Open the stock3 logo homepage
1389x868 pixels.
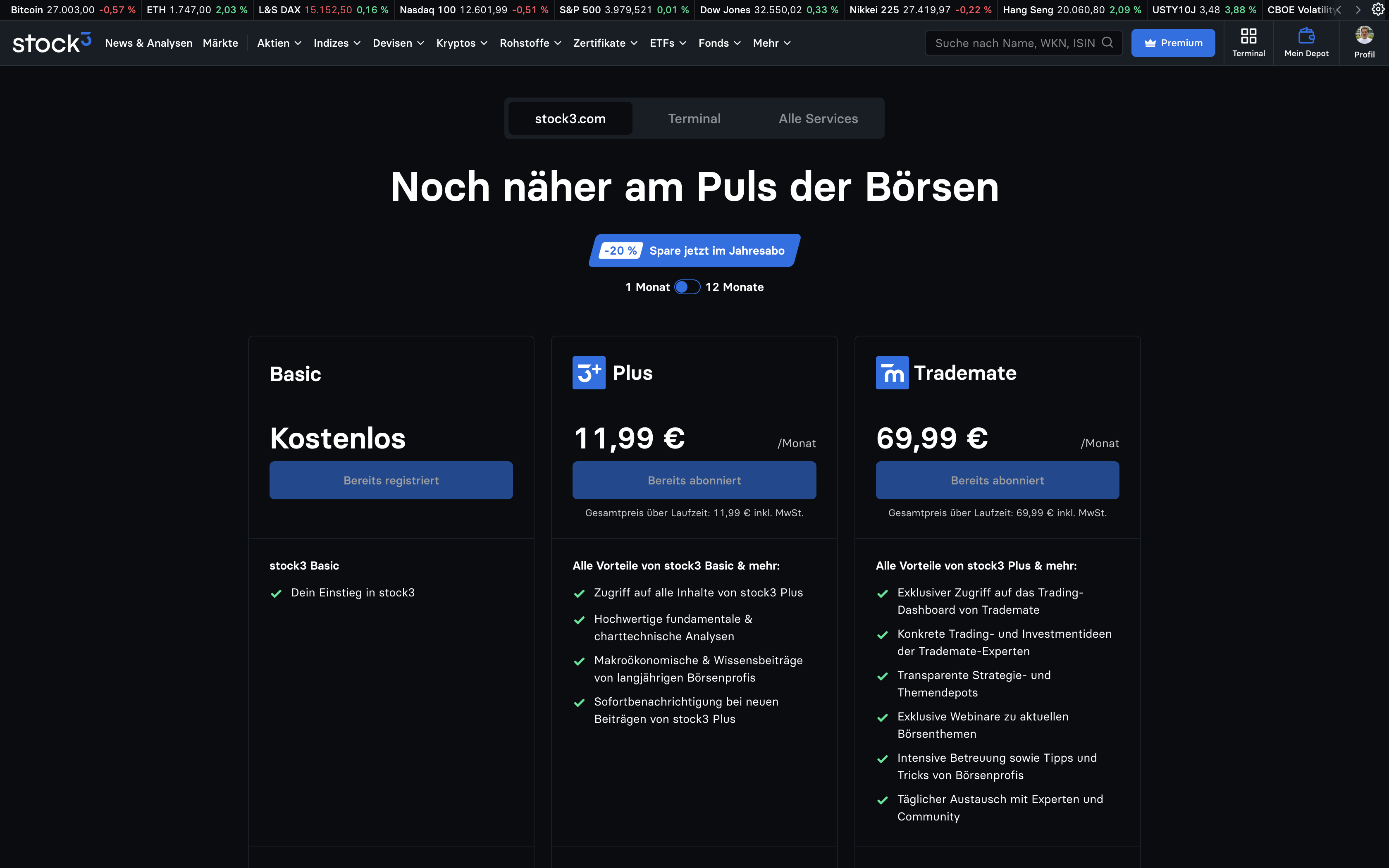click(52, 43)
